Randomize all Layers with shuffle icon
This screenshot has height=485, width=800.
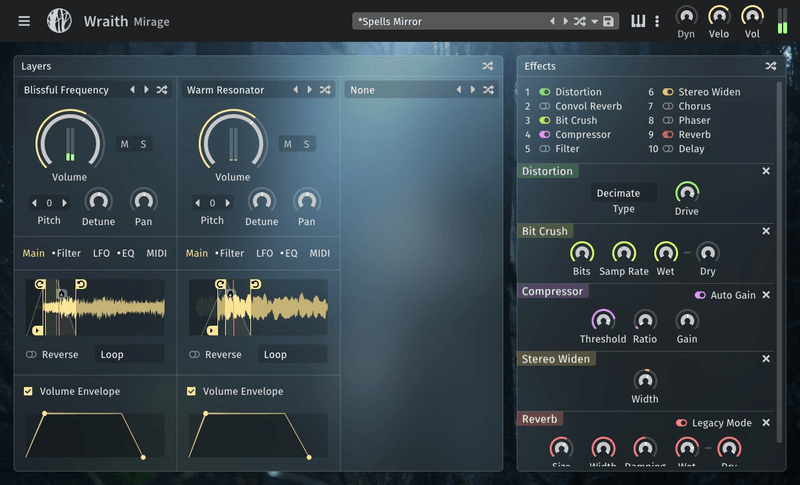pyautogui.click(x=488, y=66)
